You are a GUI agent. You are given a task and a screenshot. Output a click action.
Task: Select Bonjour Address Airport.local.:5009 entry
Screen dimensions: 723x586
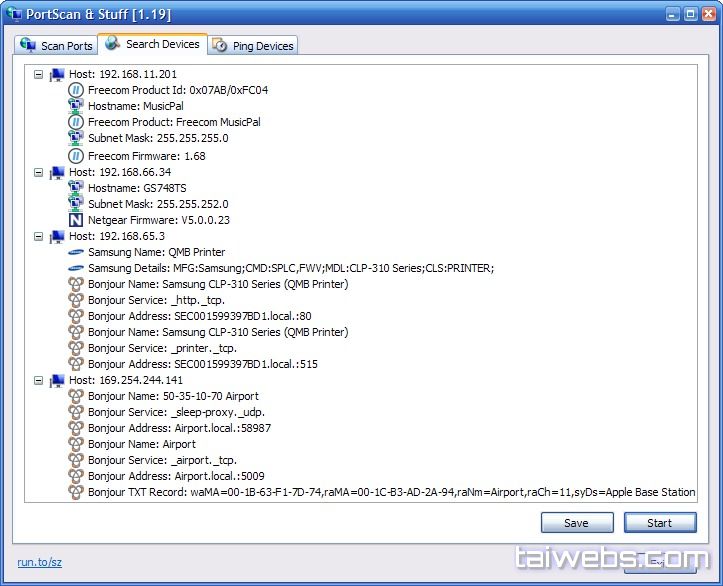pos(176,476)
